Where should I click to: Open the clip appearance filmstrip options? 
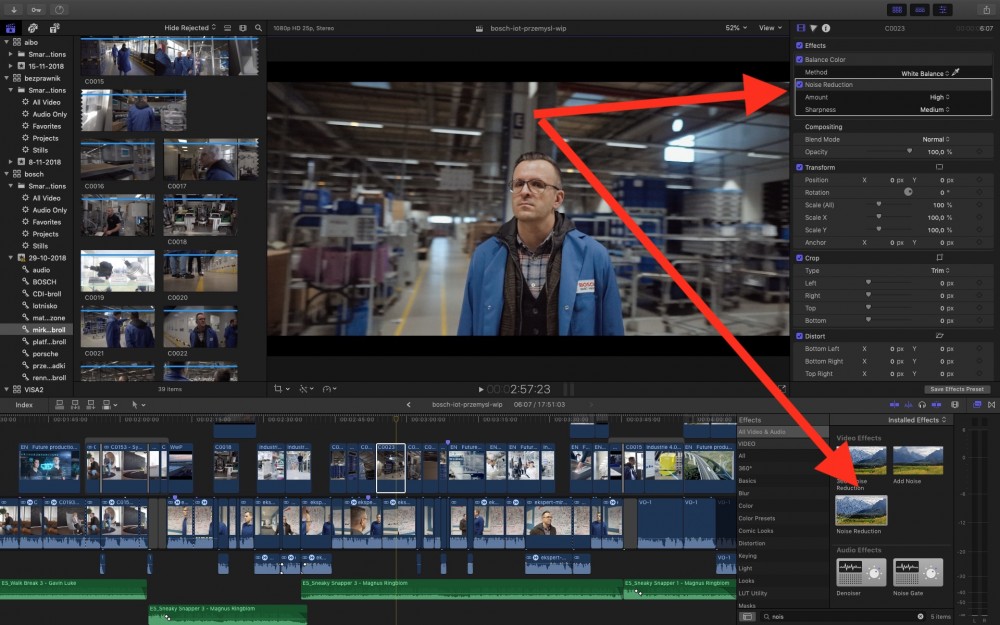(242, 28)
